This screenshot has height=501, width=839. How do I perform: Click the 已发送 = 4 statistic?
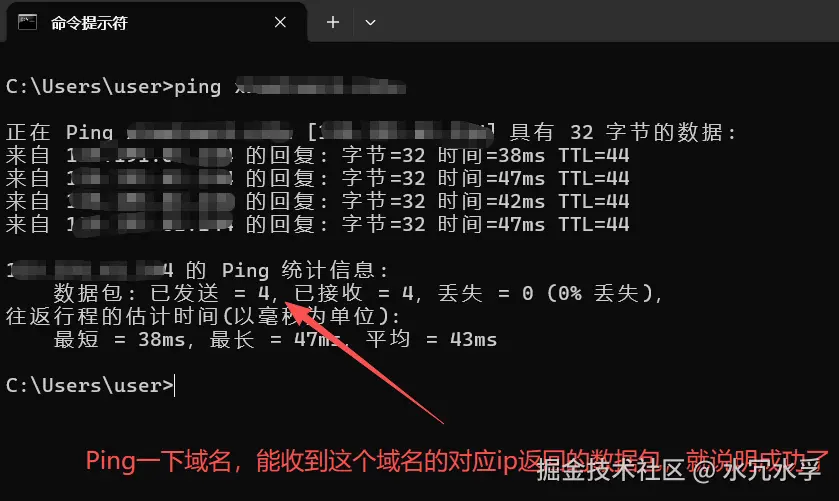click(210, 293)
